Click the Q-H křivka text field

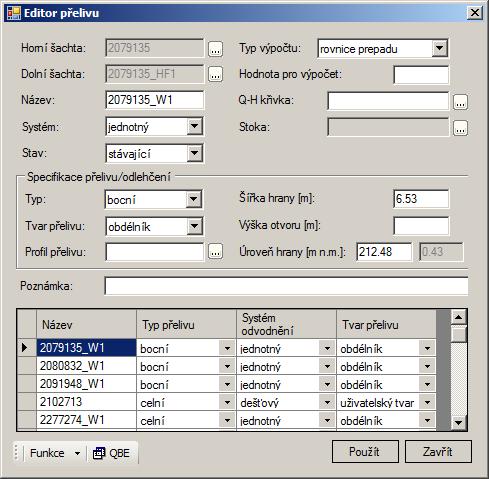point(388,101)
